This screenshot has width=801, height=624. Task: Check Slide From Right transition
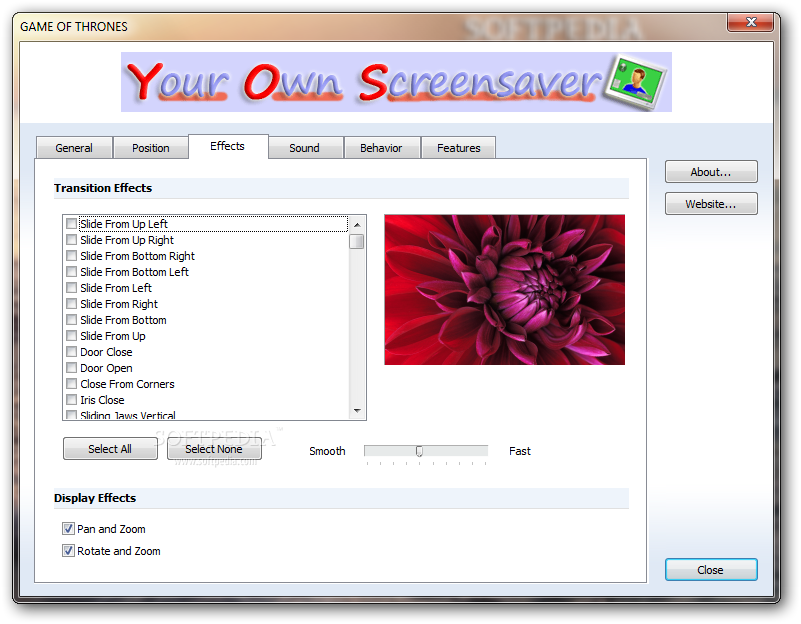[x=72, y=304]
